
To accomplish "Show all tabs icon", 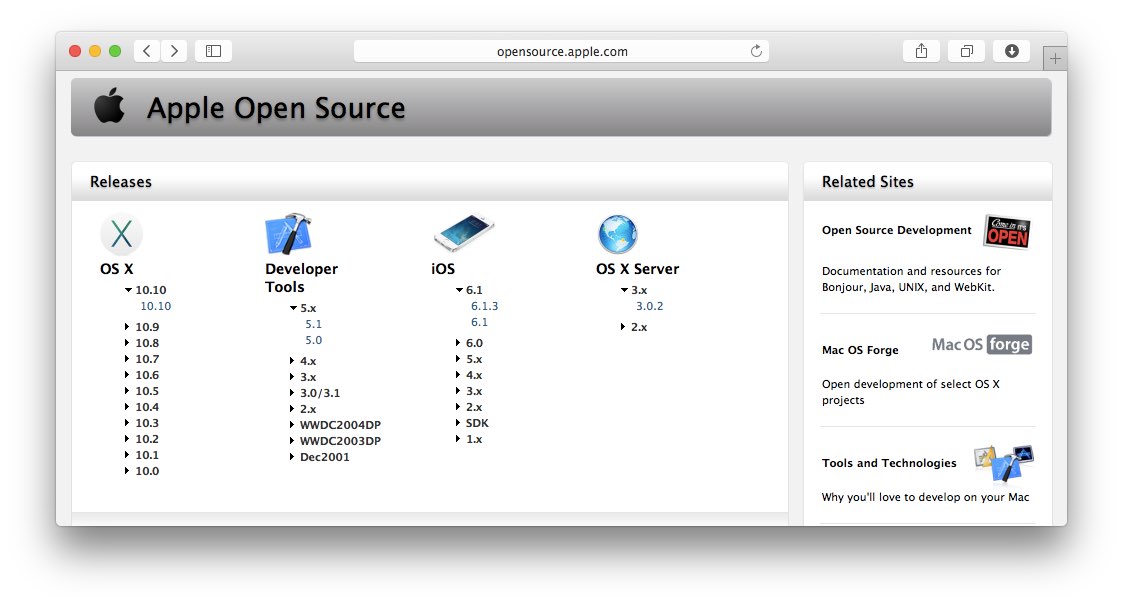I will pyautogui.click(x=966, y=51).
